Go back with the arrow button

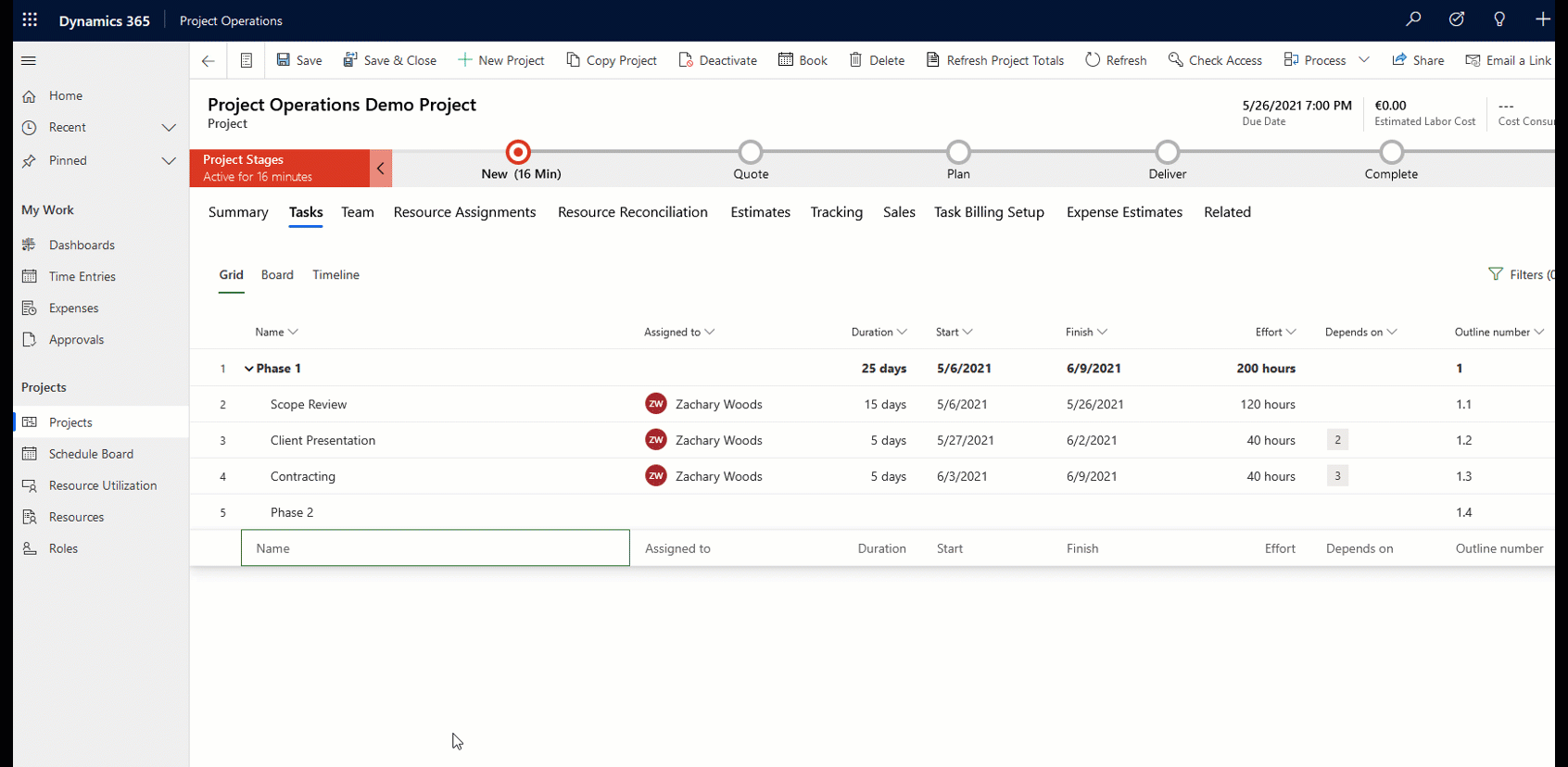pos(208,61)
